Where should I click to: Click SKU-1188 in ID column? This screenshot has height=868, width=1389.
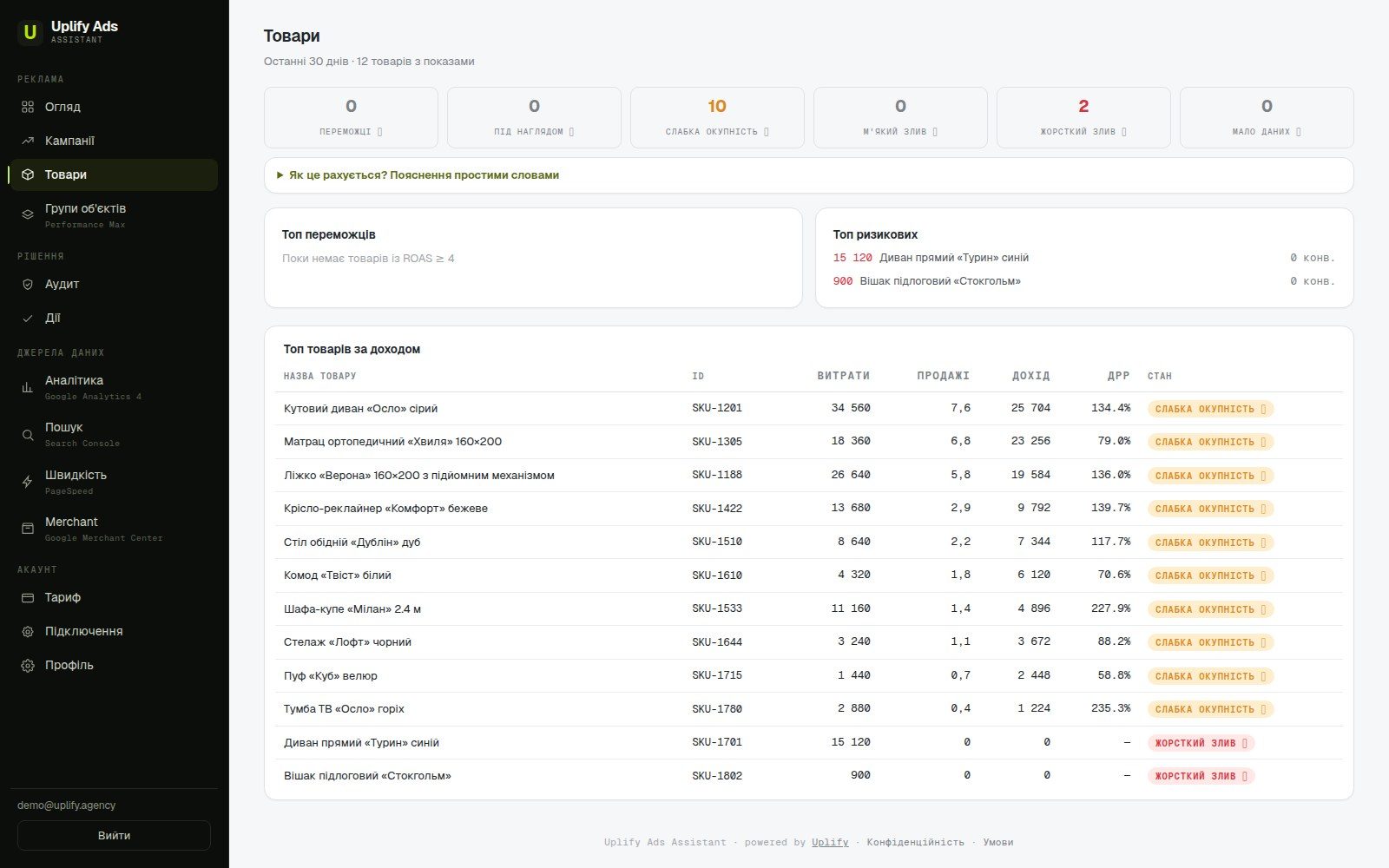(x=717, y=475)
